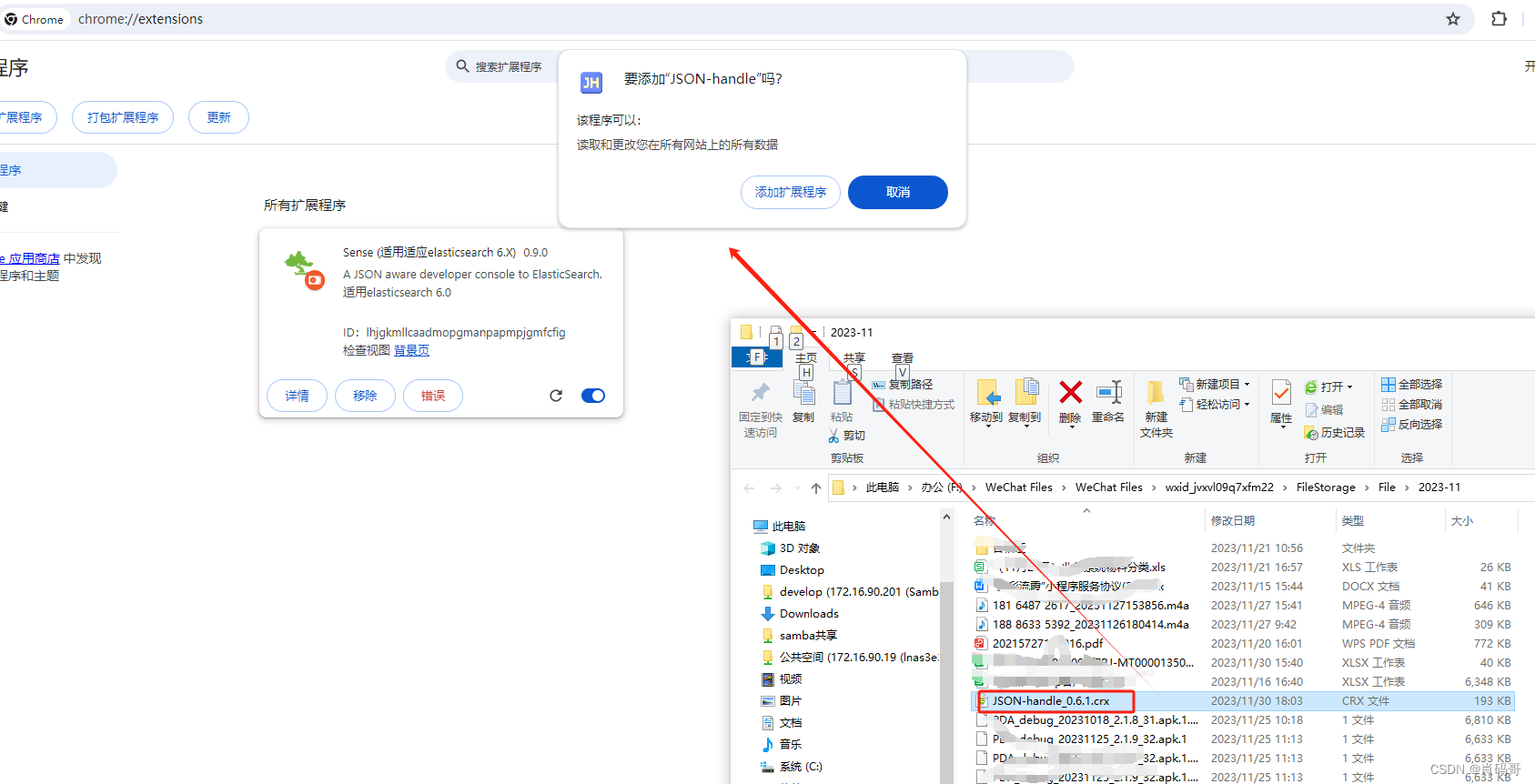Screen dimensions: 1535x784
Task: Click the Rename icon in Explorer ribbon
Action: click(x=1109, y=392)
